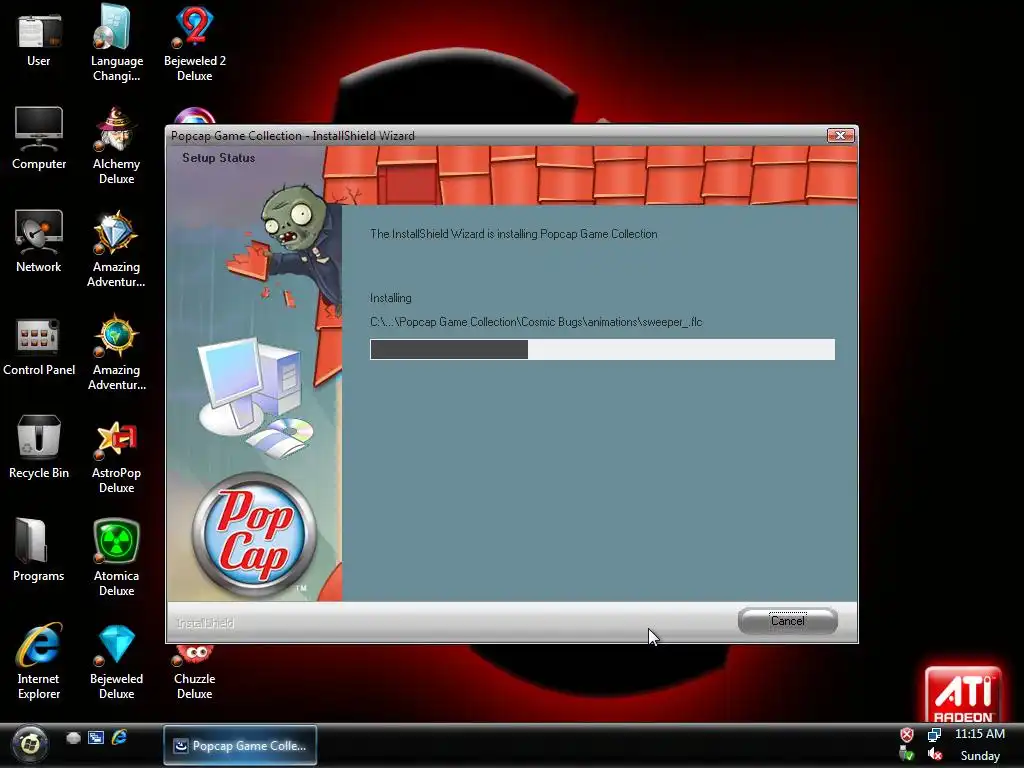Launch AstroPop Deluxe from the desktop
Image resolution: width=1024 pixels, height=768 pixels.
pos(116,455)
